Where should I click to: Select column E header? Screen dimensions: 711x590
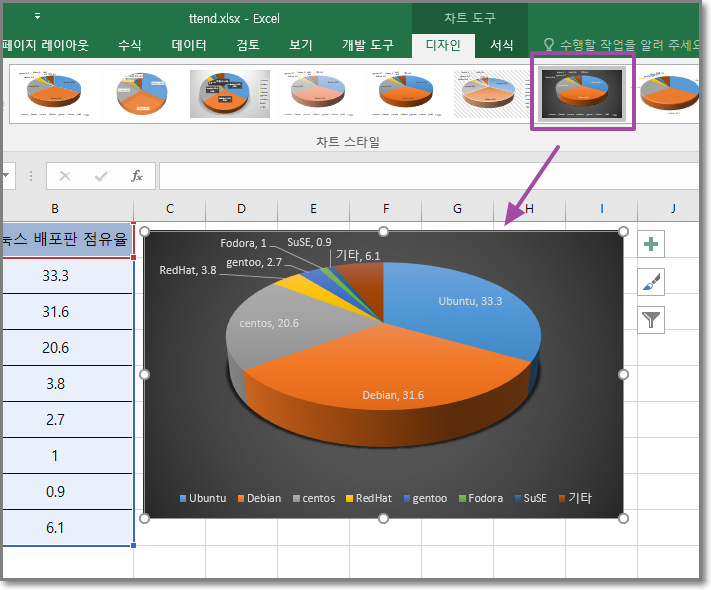[313, 209]
